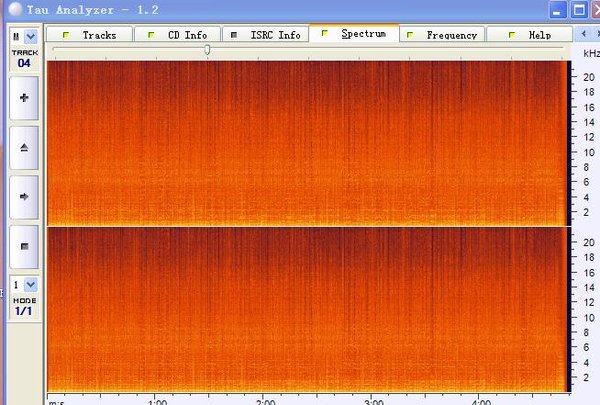
Task: Click the lower channel spectrogram
Action: (x=307, y=310)
